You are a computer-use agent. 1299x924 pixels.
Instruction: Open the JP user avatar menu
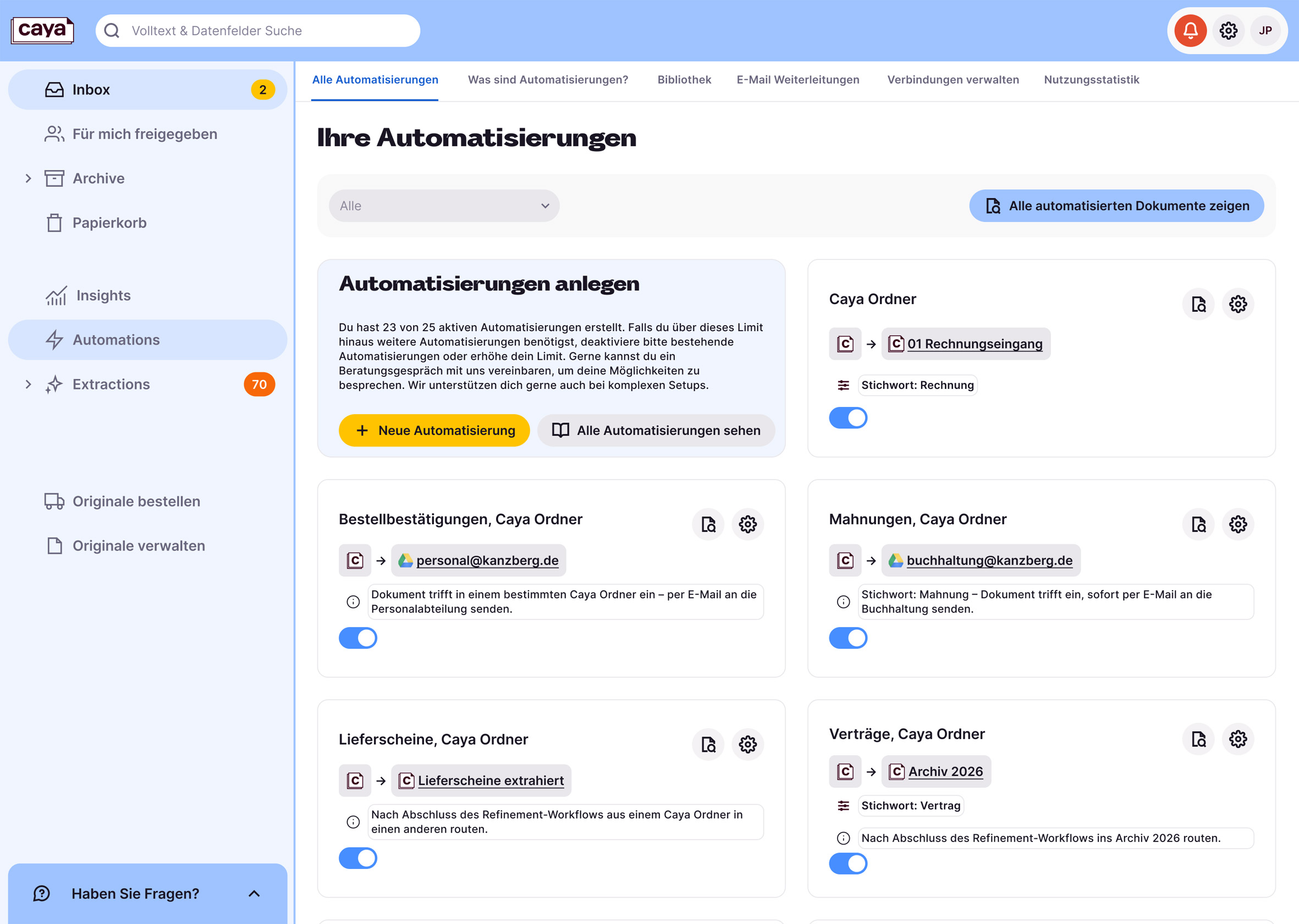point(1265,31)
